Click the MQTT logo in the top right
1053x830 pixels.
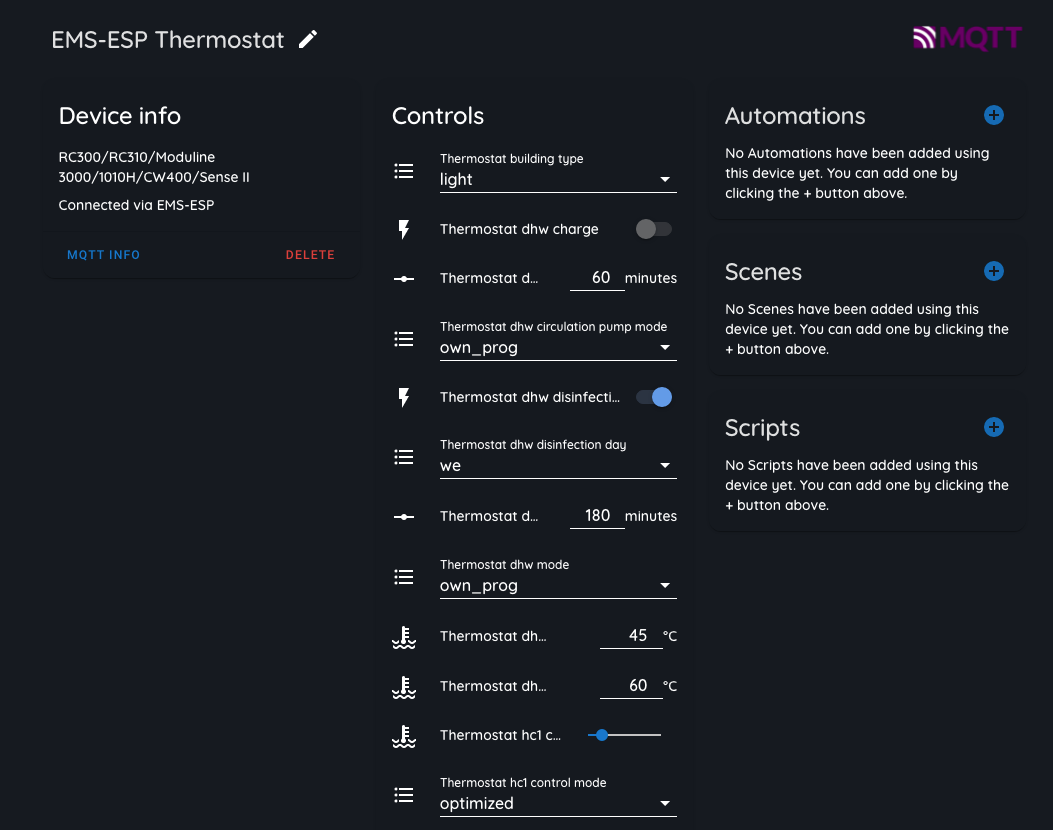[x=967, y=38]
